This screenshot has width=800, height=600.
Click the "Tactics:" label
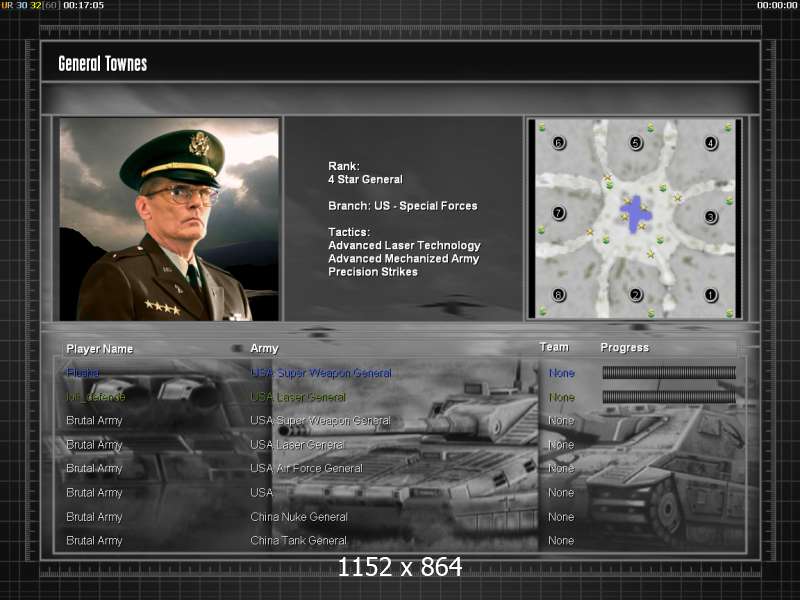(x=349, y=232)
